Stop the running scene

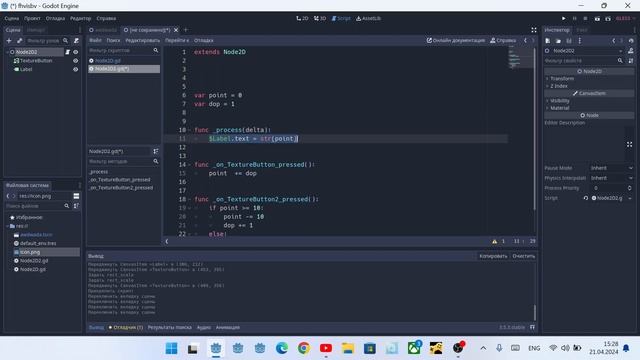[x=585, y=18]
